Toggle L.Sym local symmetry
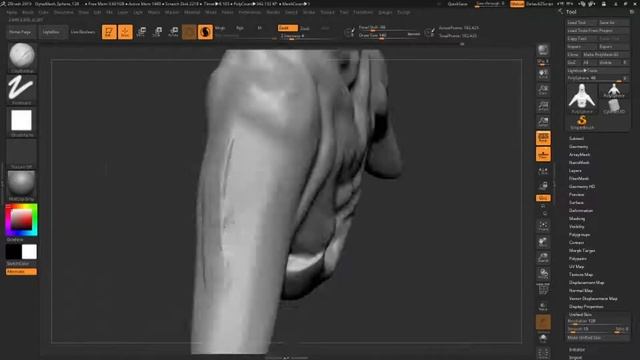This screenshot has height=360, width=640. [x=543, y=171]
